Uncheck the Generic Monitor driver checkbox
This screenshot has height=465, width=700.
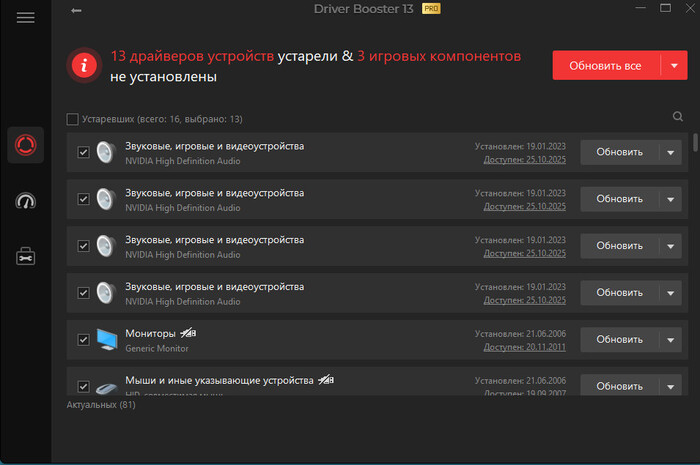[84, 340]
